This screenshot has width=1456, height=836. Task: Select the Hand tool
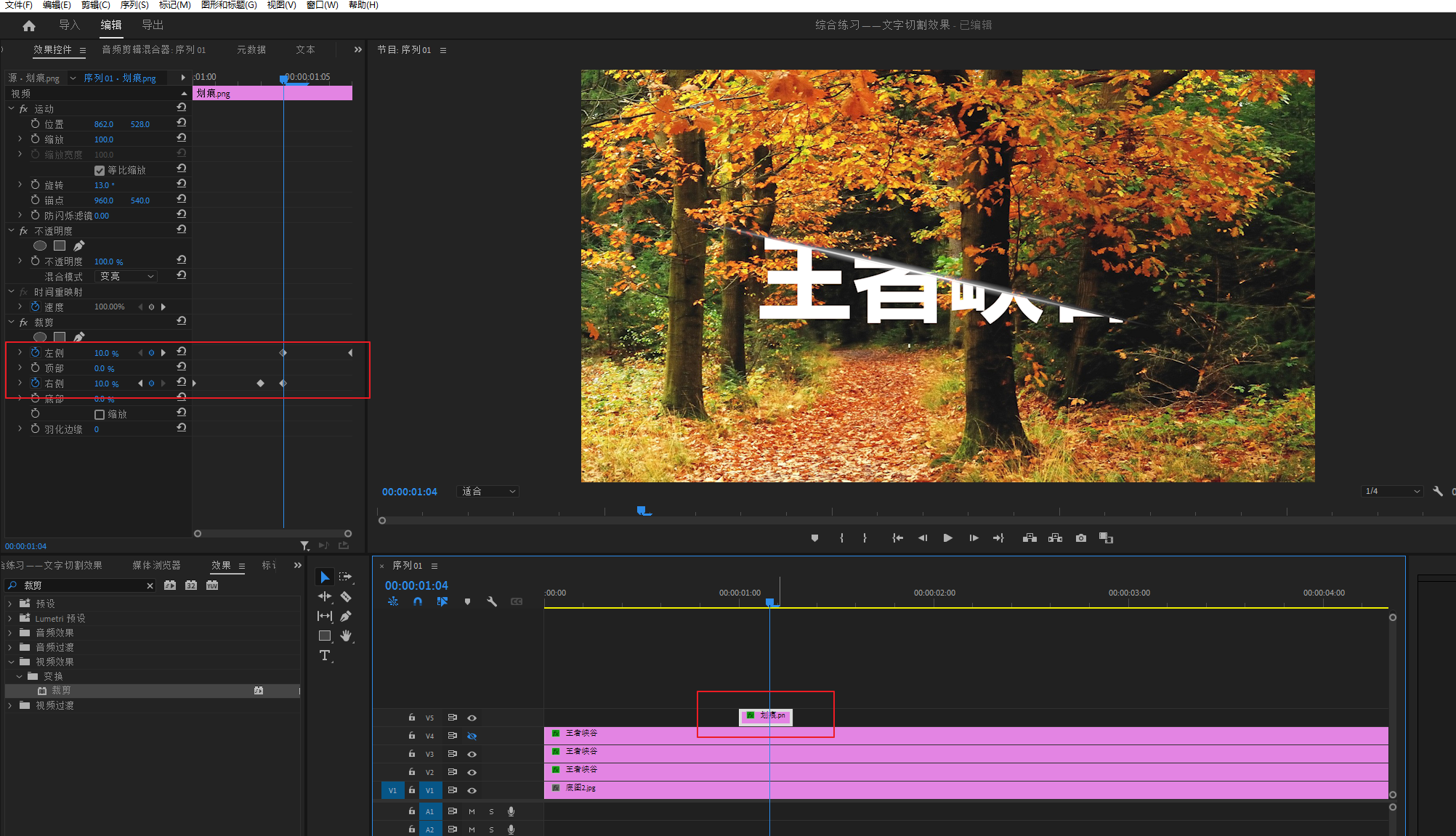pyautogui.click(x=346, y=636)
